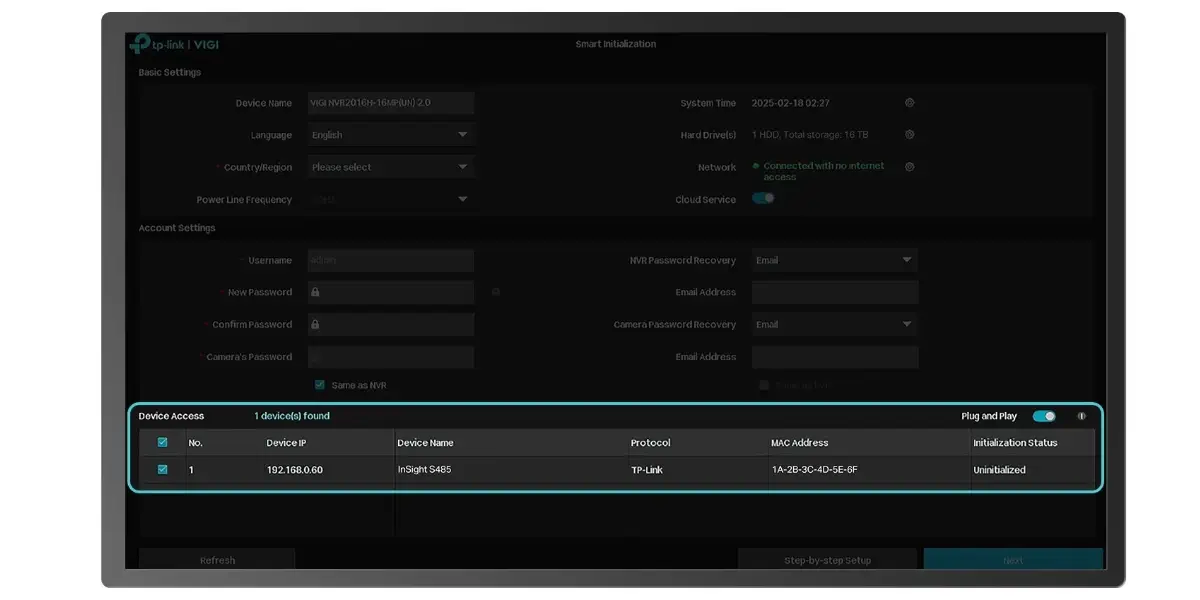
Task: Open the Camera Password Recovery dropdown
Action: click(x=835, y=324)
